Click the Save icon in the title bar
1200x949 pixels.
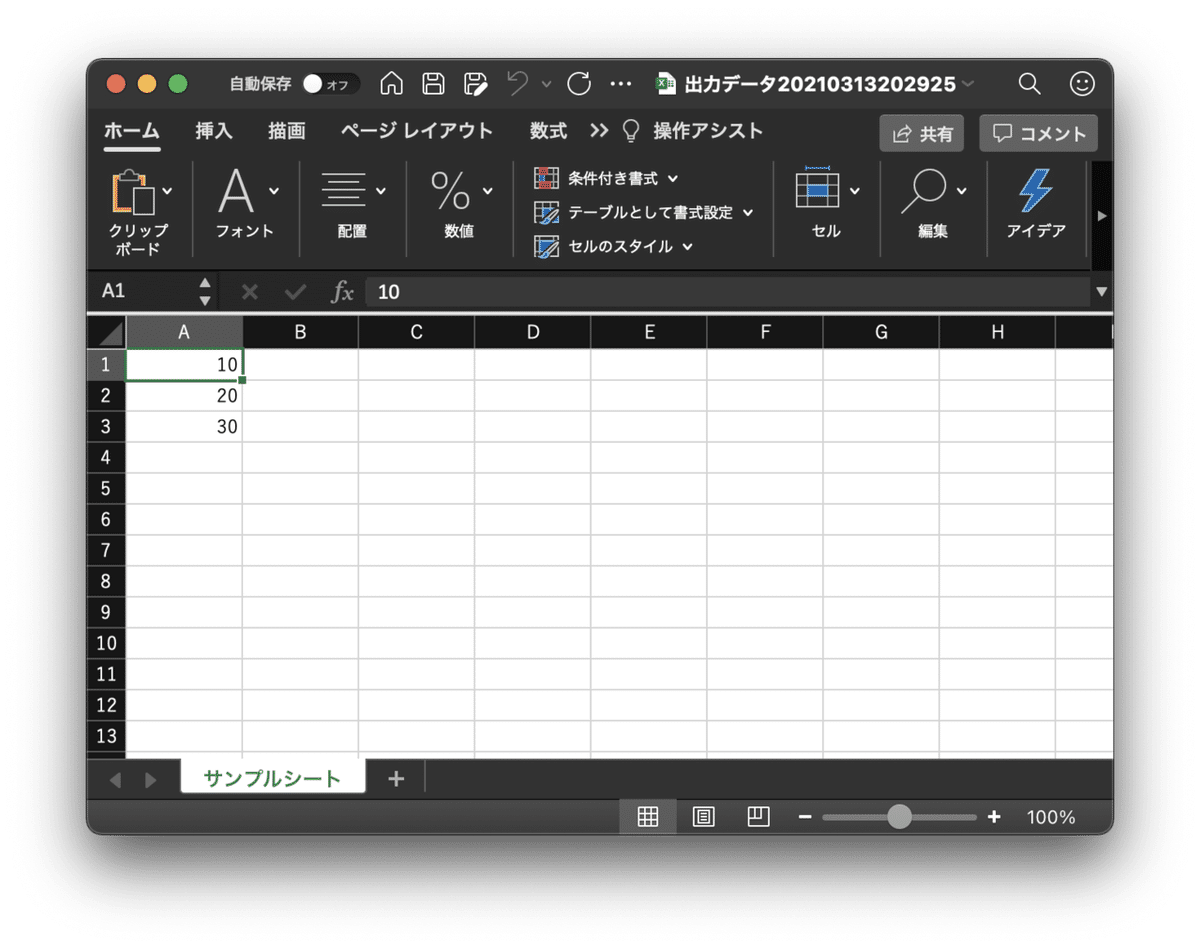click(433, 84)
